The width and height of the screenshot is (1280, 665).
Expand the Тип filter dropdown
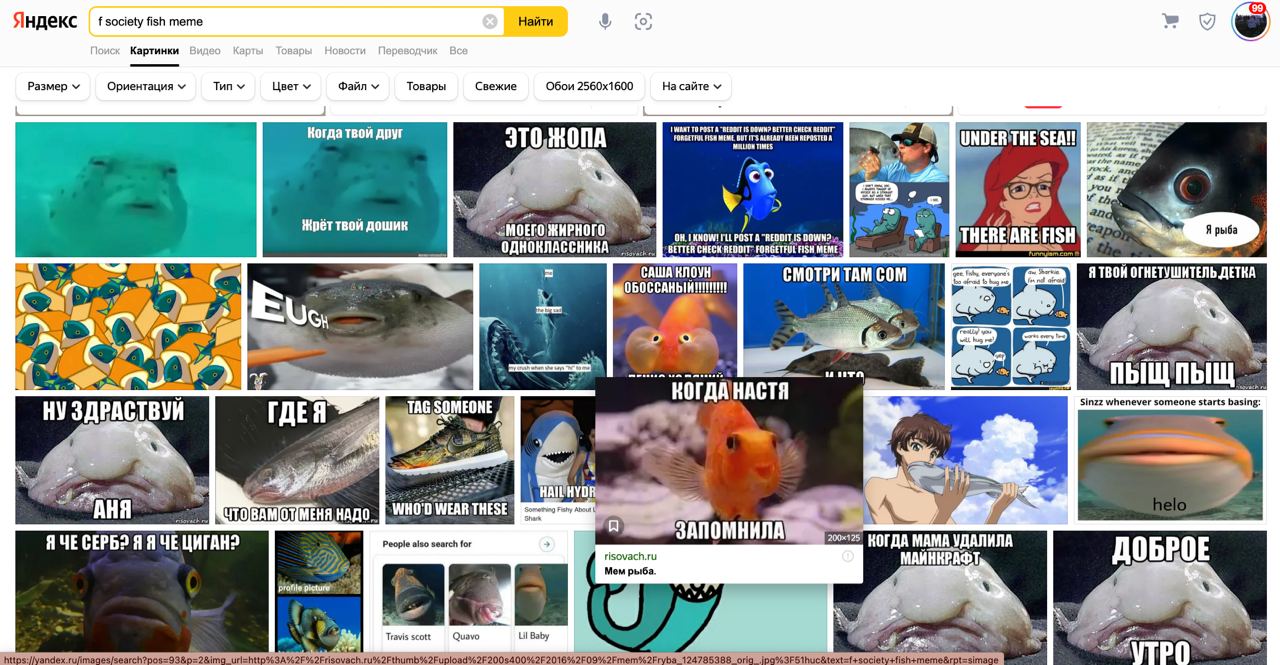tap(228, 86)
